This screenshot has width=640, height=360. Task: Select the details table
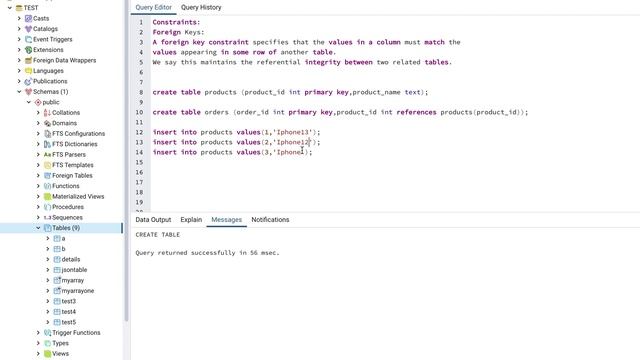click(71, 260)
